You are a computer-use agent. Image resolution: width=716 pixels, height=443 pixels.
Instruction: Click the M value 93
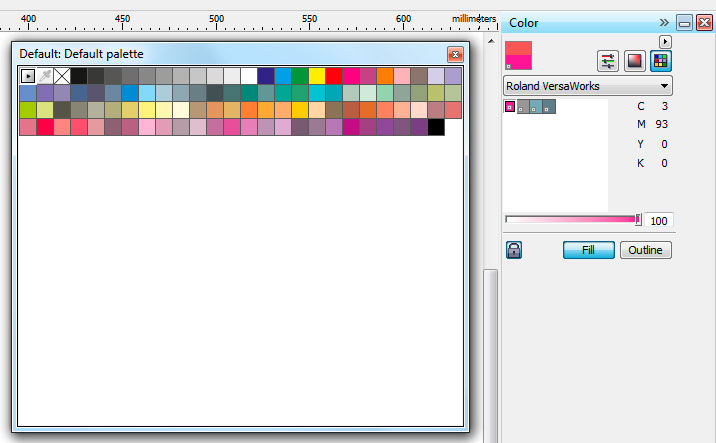click(661, 124)
